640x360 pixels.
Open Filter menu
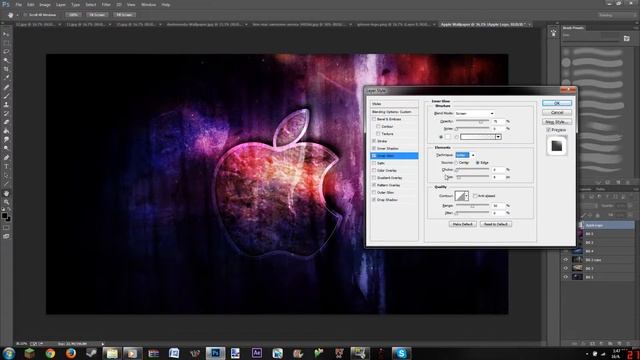point(106,4)
